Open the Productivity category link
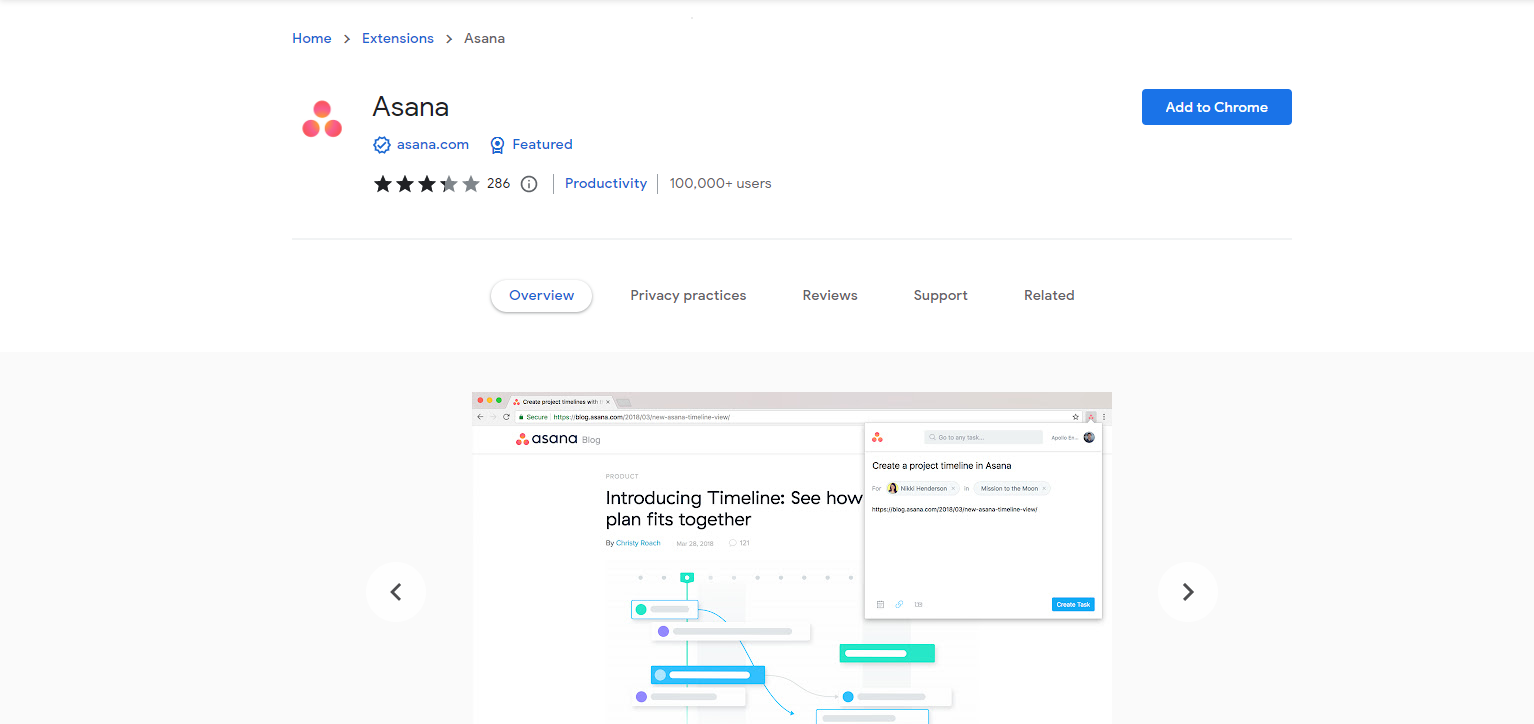Viewport: 1534px width, 724px height. pyautogui.click(x=606, y=183)
